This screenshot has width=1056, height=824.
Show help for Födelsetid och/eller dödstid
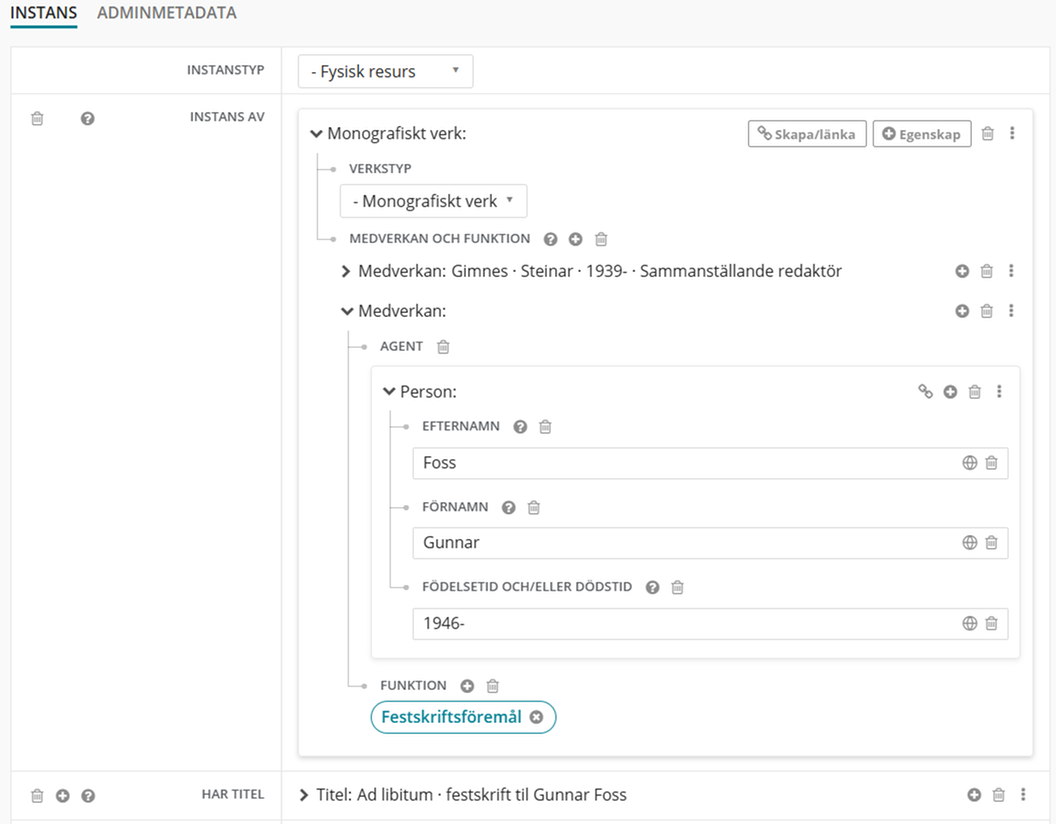click(x=652, y=588)
